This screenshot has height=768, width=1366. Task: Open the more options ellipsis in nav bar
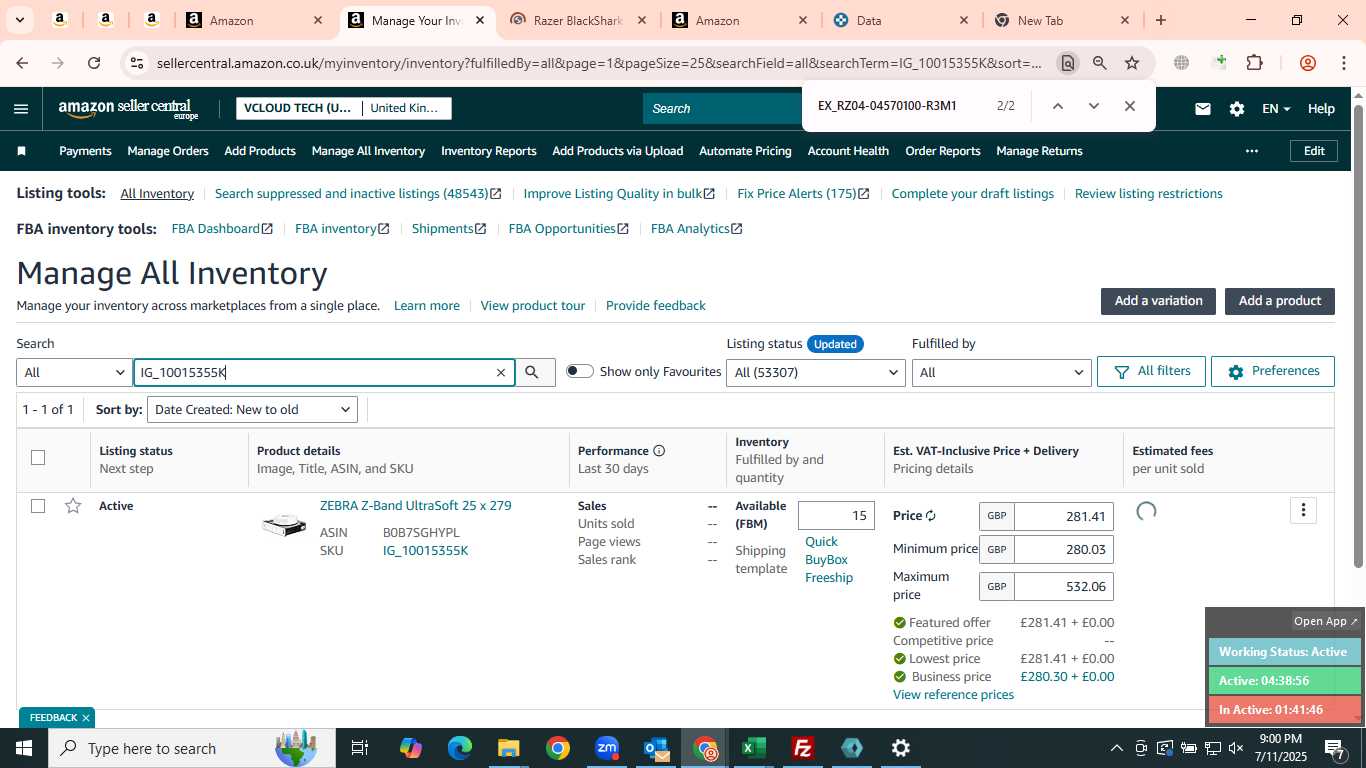(1252, 151)
